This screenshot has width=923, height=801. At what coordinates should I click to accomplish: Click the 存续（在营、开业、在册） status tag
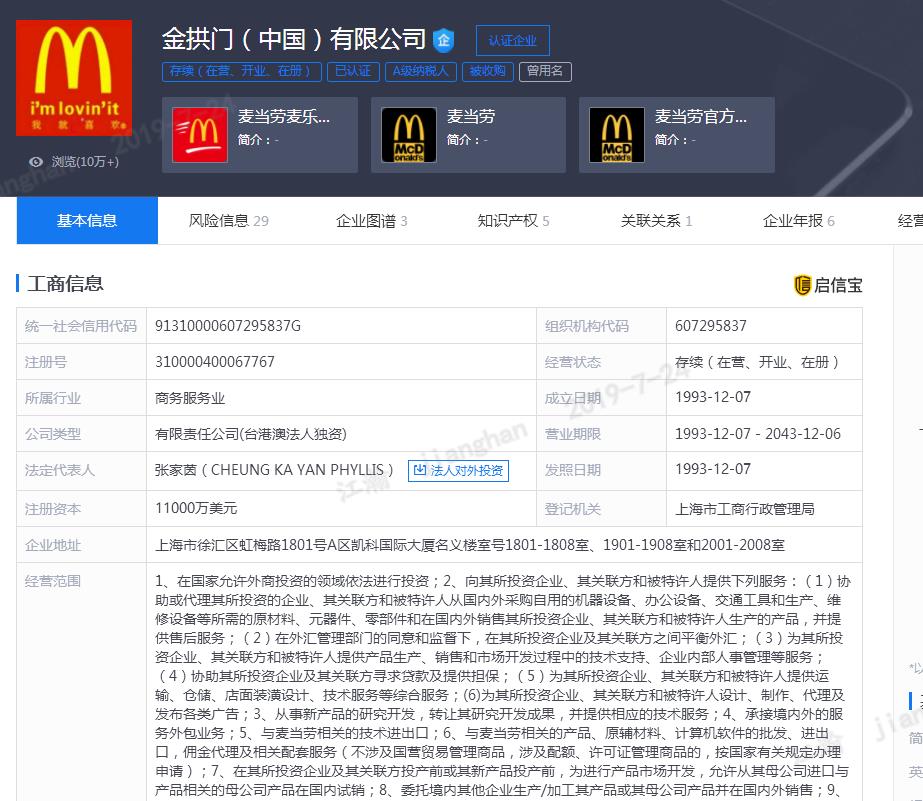[x=241, y=71]
